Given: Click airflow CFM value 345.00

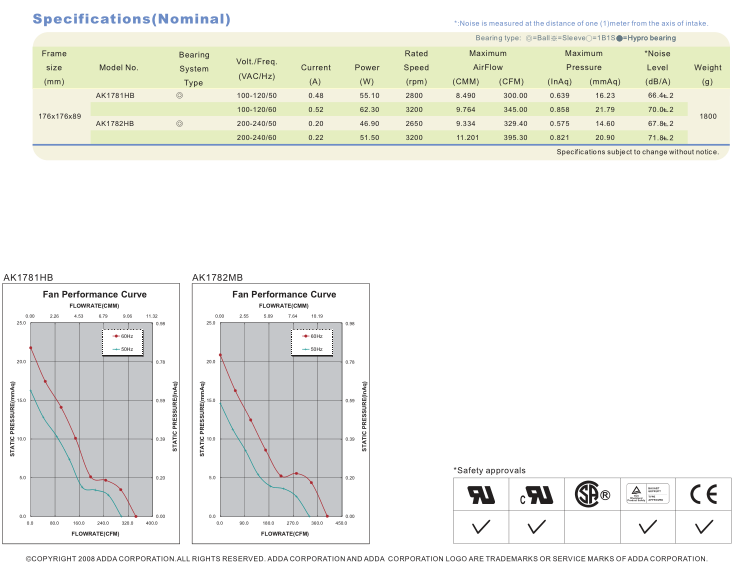Looking at the screenshot, I should coord(515,109).
